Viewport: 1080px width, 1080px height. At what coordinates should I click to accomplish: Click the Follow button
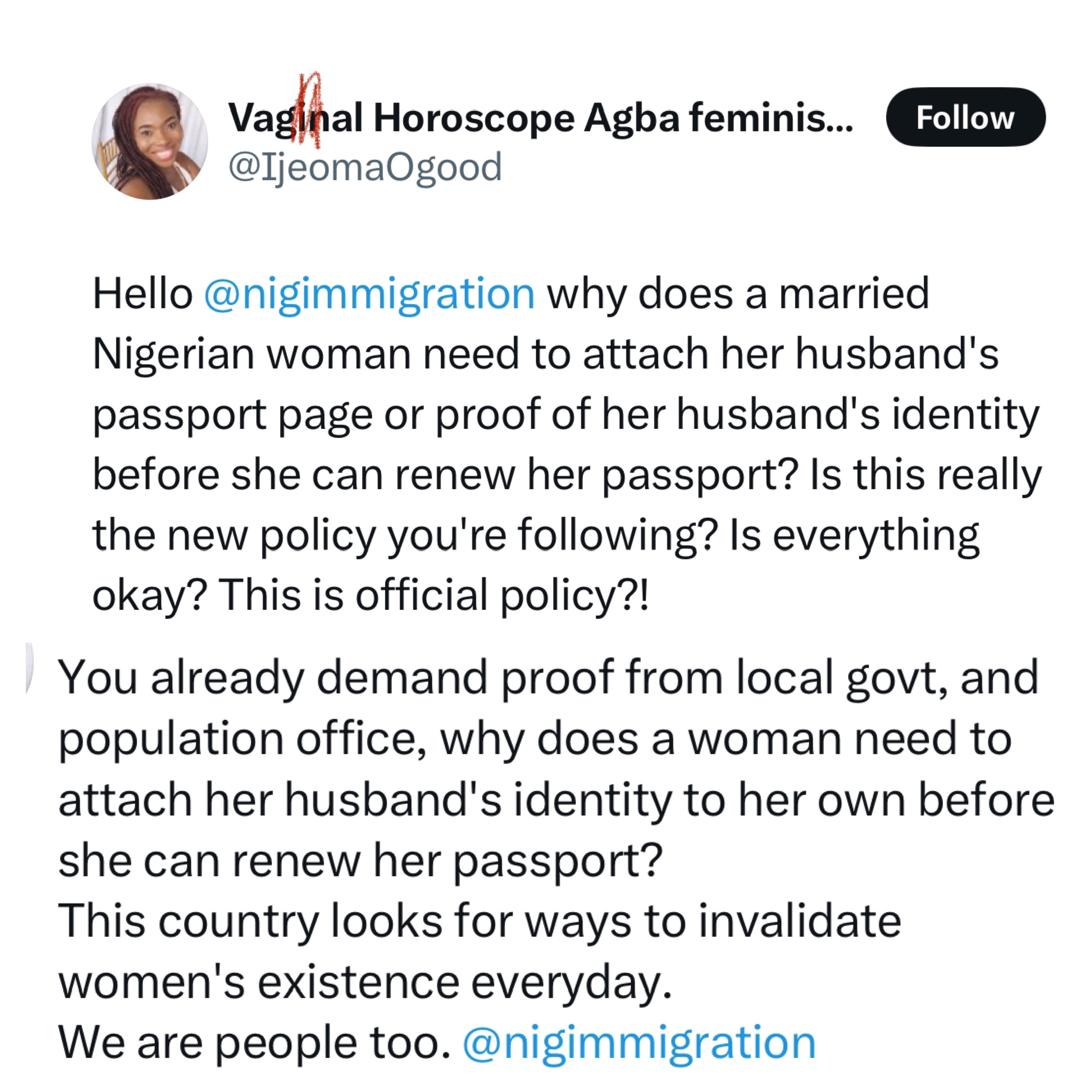965,117
